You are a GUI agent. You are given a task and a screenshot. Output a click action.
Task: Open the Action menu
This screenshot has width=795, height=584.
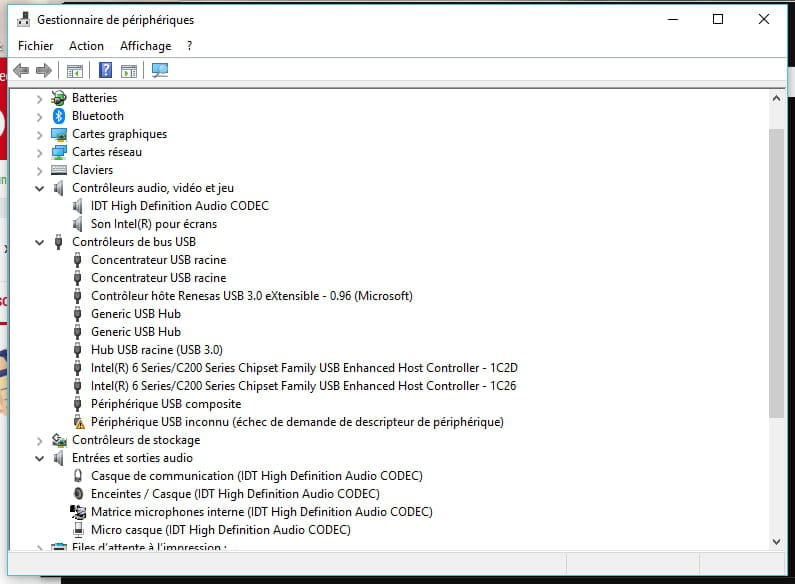pos(86,46)
